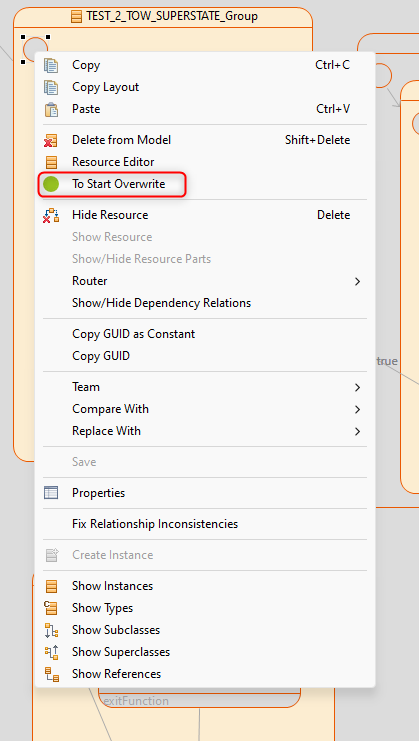Open the Compare With submenu arrow
The image size is (419, 741).
click(x=357, y=409)
